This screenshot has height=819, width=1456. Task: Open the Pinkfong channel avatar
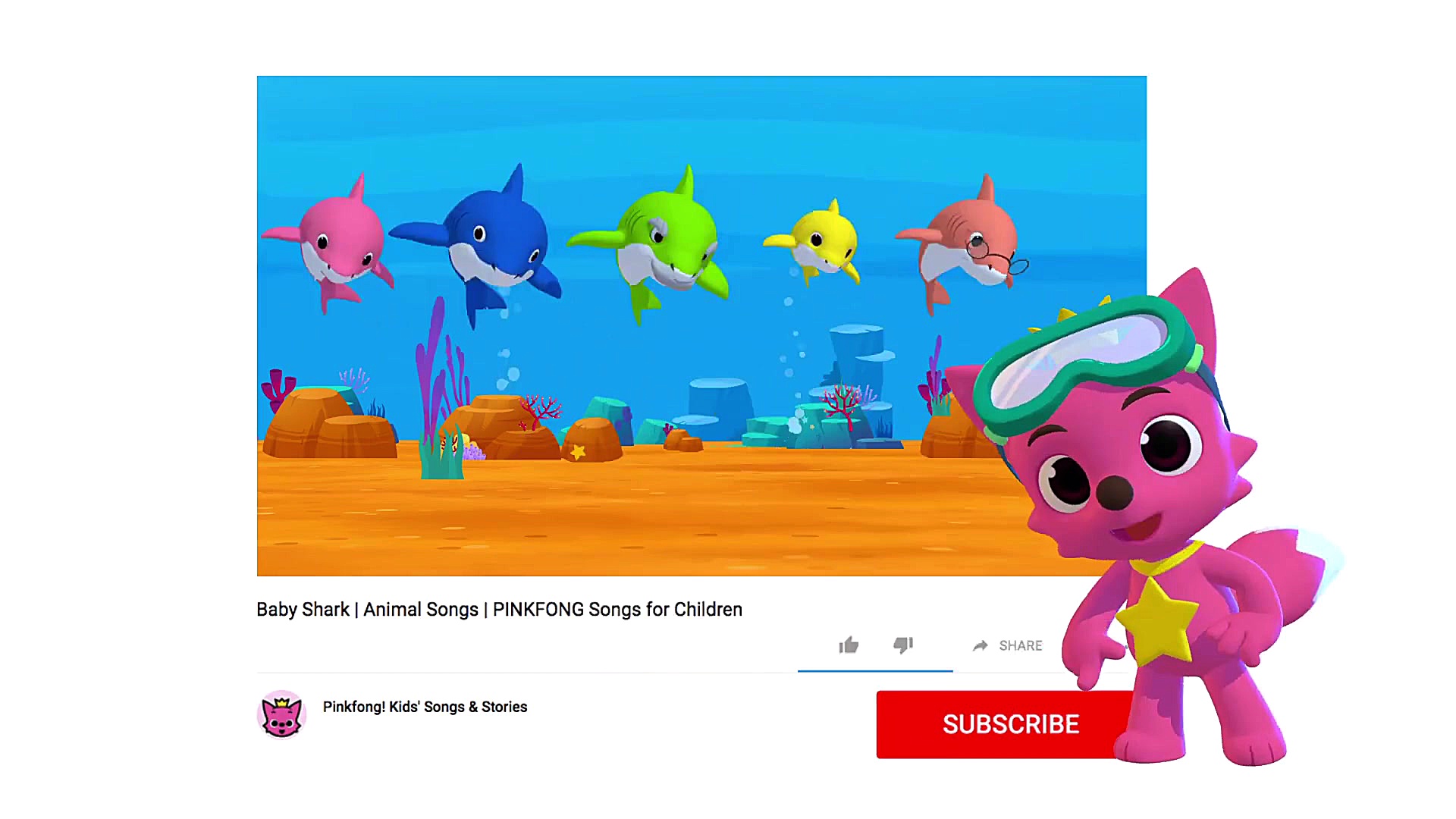click(281, 714)
